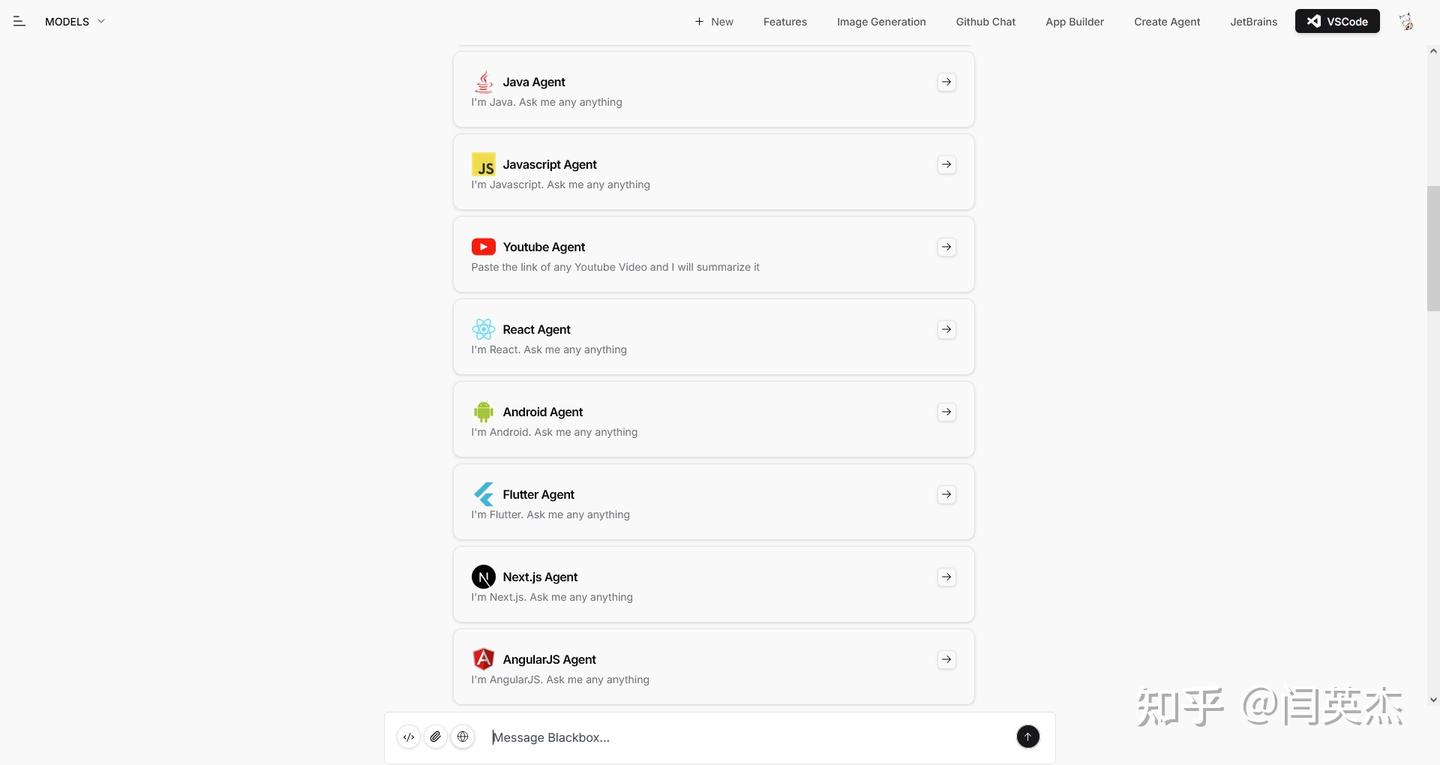
Task: Start a New chat
Action: (714, 21)
